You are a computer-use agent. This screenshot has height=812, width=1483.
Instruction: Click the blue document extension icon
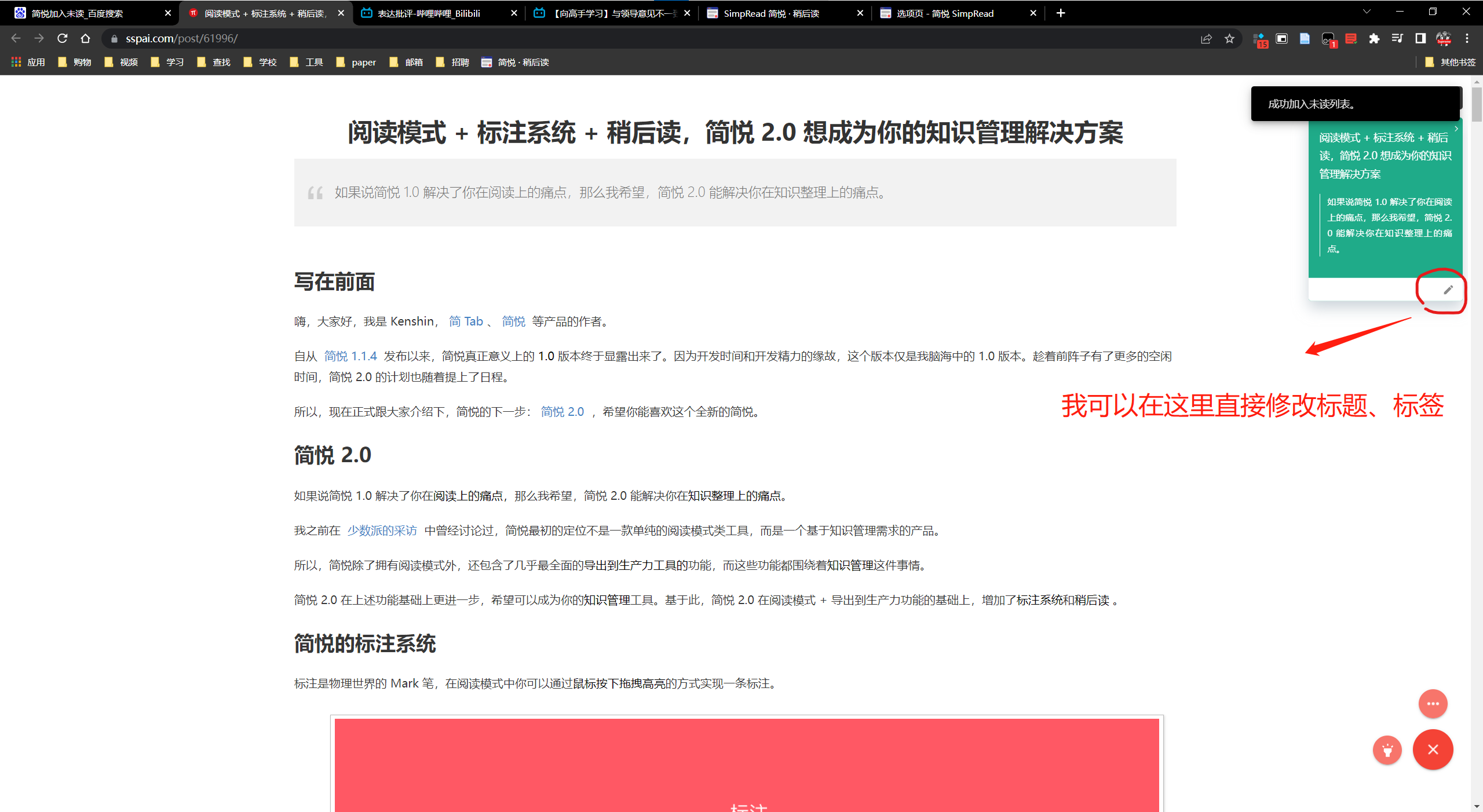tap(1305, 39)
